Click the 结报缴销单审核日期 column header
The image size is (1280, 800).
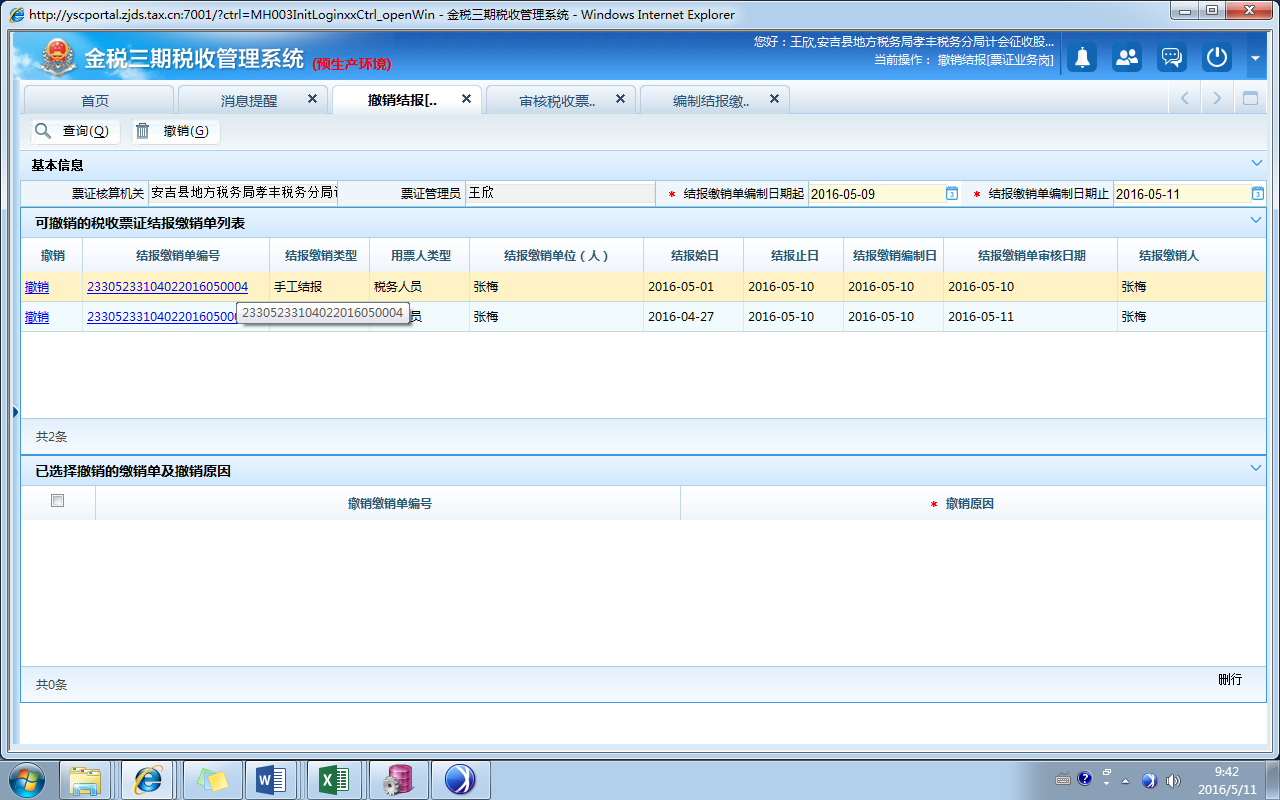[x=1031, y=256]
